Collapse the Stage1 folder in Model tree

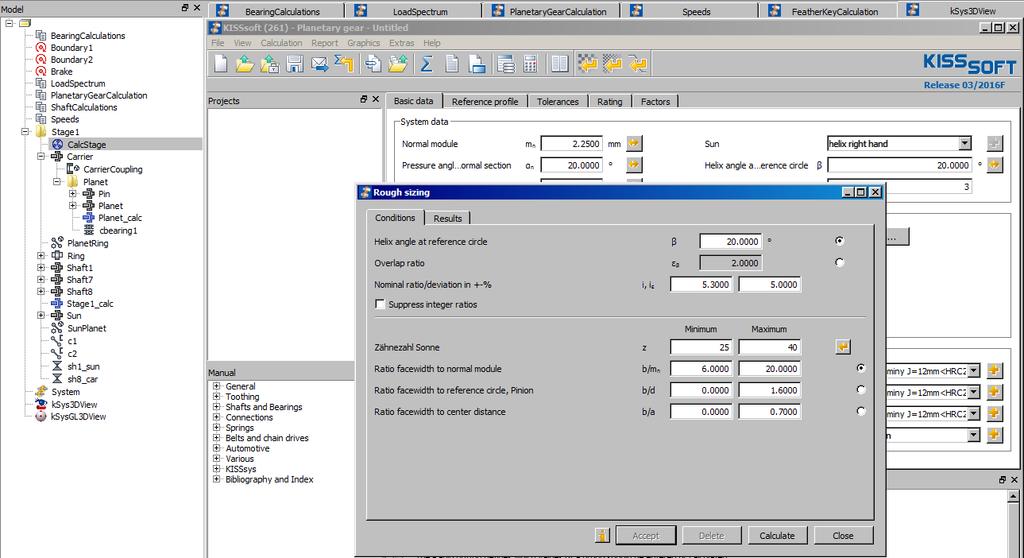(25, 131)
